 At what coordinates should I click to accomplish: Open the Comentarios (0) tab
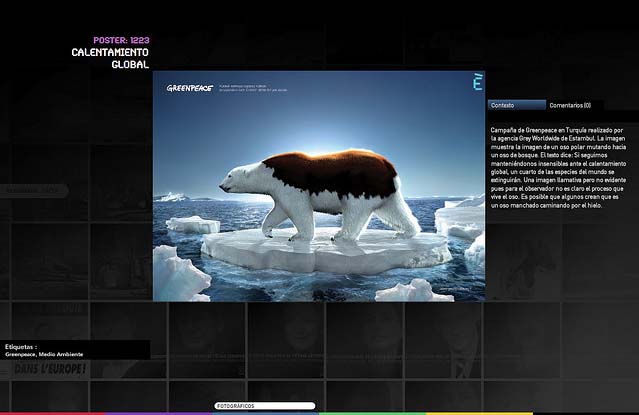(570, 105)
